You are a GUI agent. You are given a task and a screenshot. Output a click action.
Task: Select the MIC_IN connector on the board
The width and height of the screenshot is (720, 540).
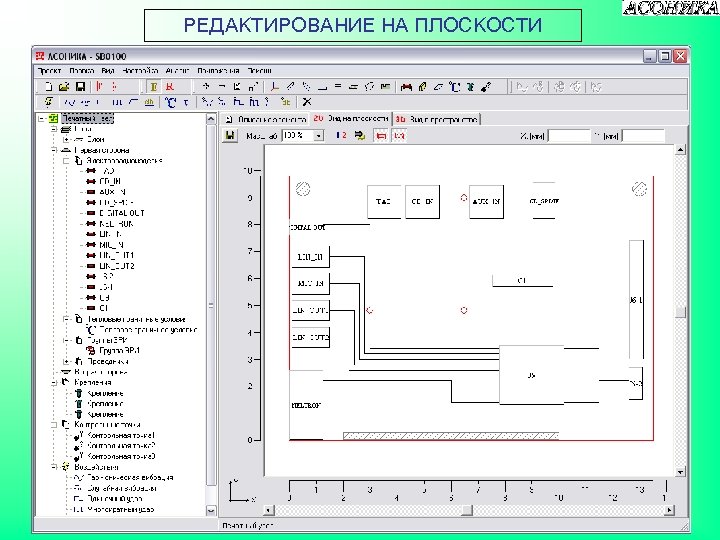tap(311, 284)
